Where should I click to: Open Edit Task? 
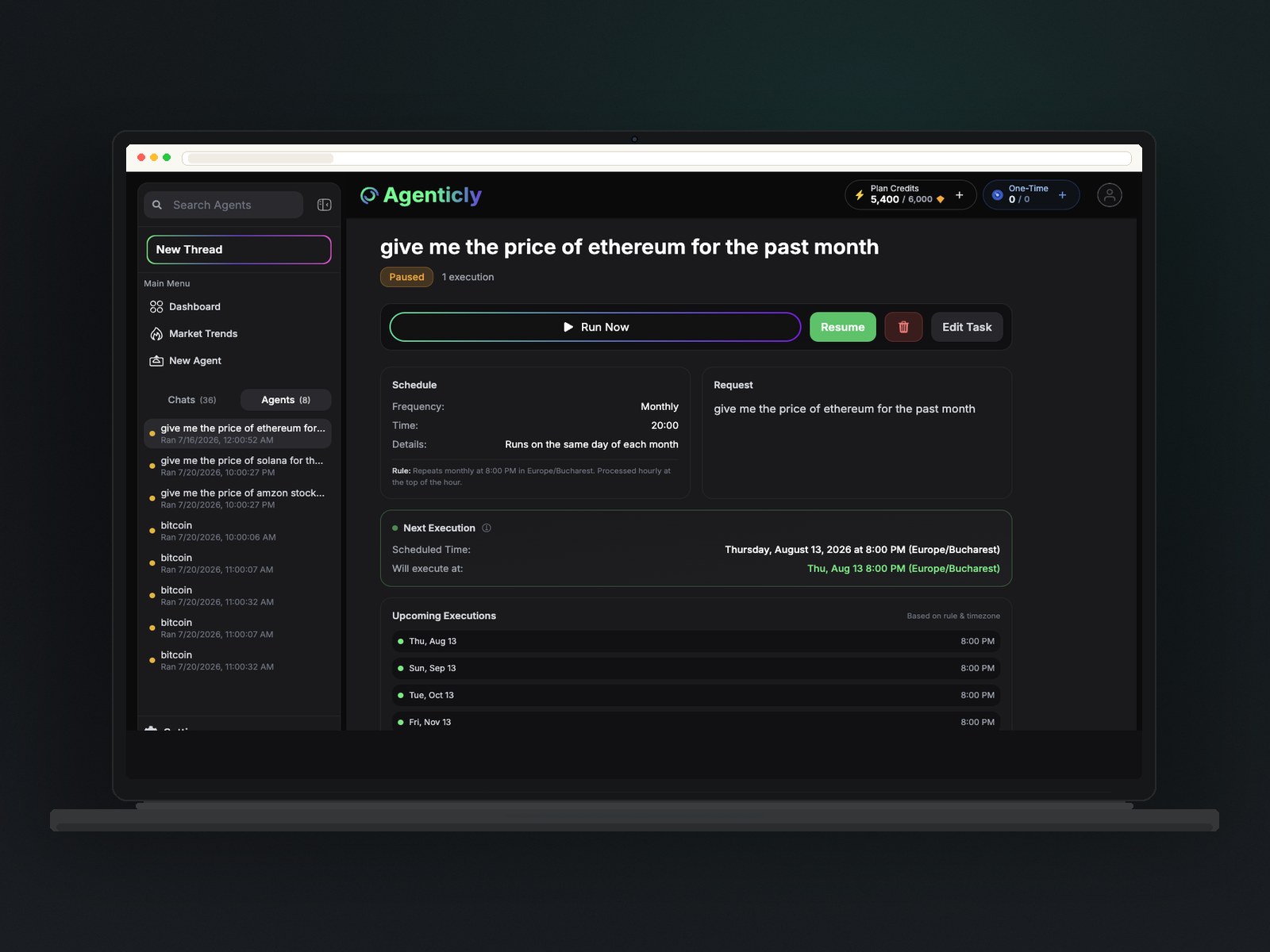(x=967, y=327)
